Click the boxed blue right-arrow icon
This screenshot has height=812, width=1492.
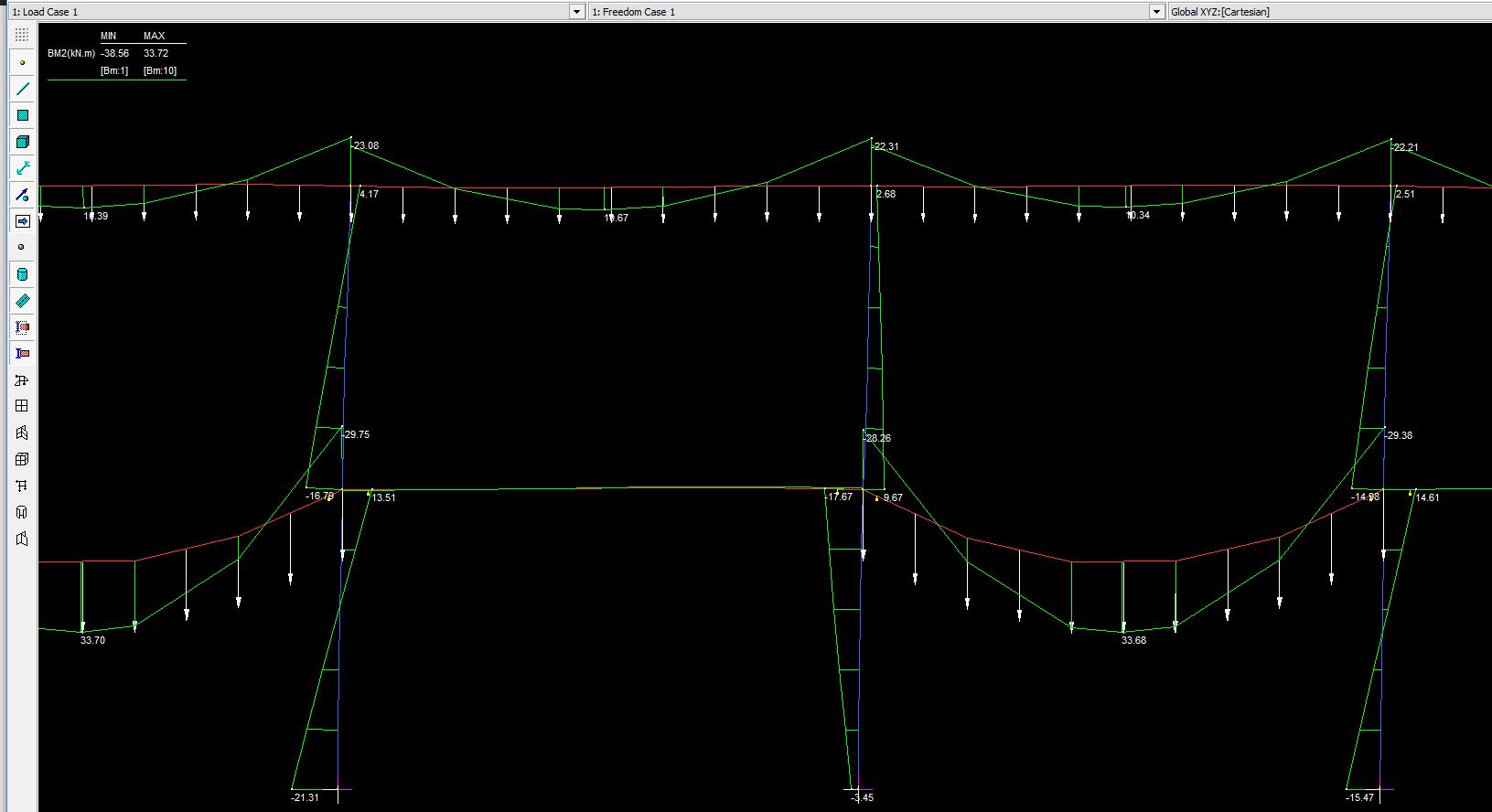click(22, 221)
